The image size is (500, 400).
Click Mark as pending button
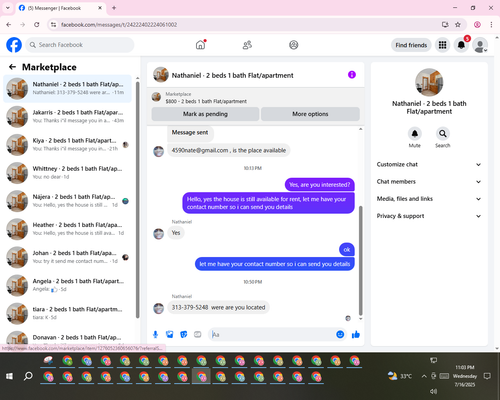click(205, 114)
